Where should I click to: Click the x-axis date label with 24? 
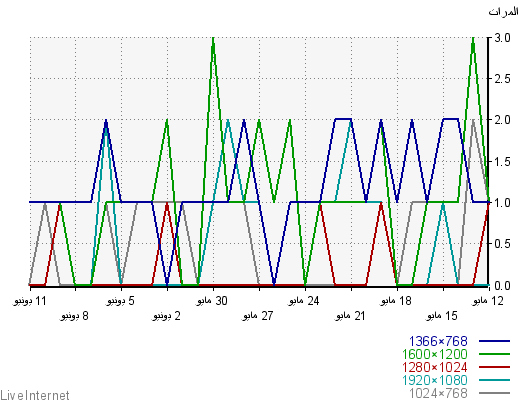pos(304,301)
